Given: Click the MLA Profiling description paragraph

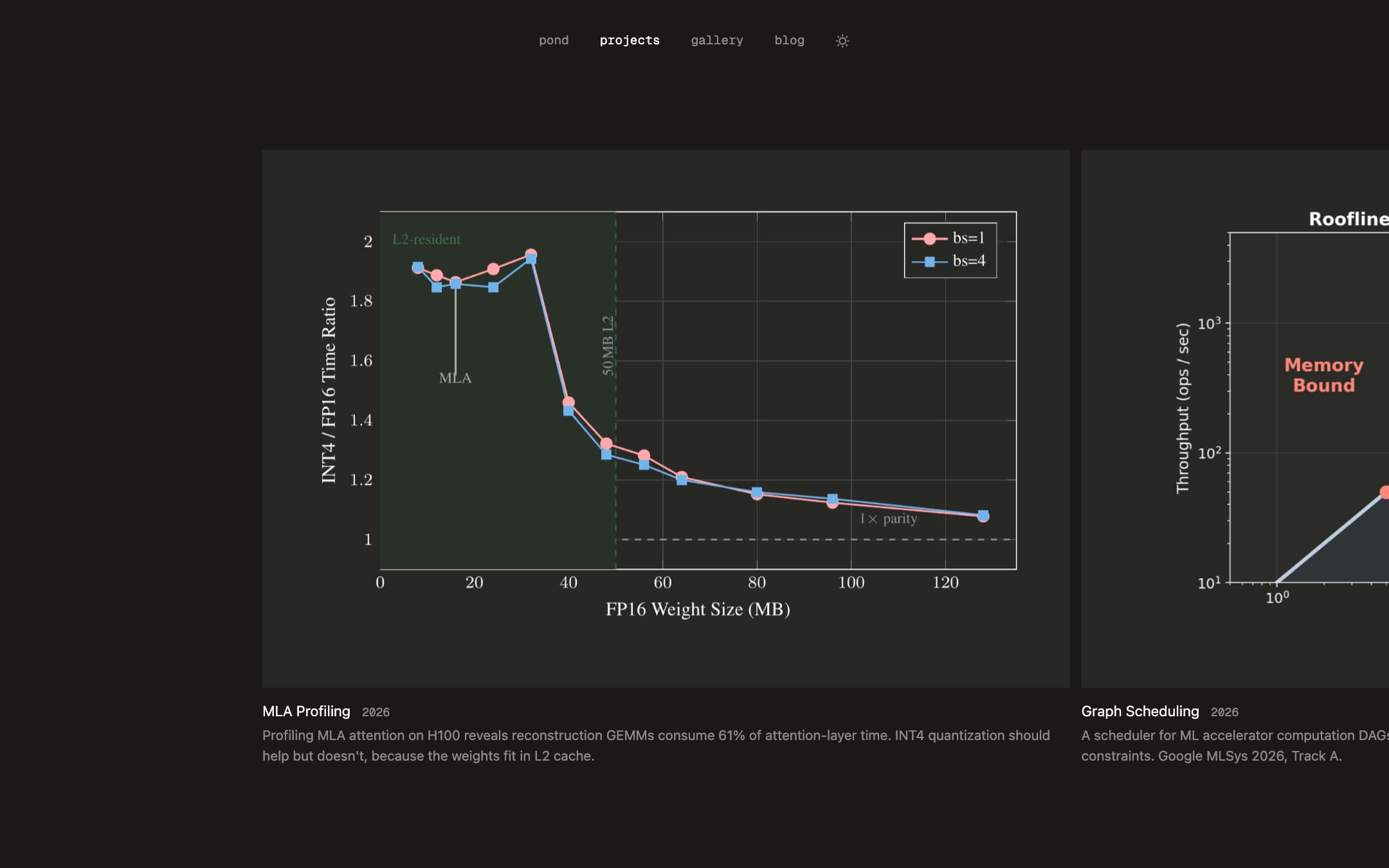Looking at the screenshot, I should click(x=656, y=745).
